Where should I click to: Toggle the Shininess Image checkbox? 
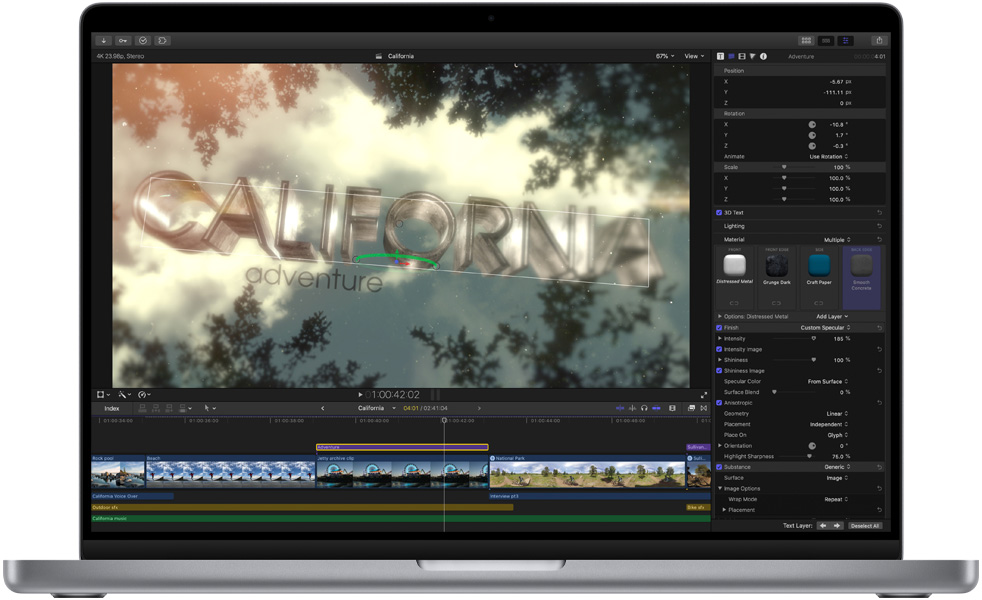point(719,371)
